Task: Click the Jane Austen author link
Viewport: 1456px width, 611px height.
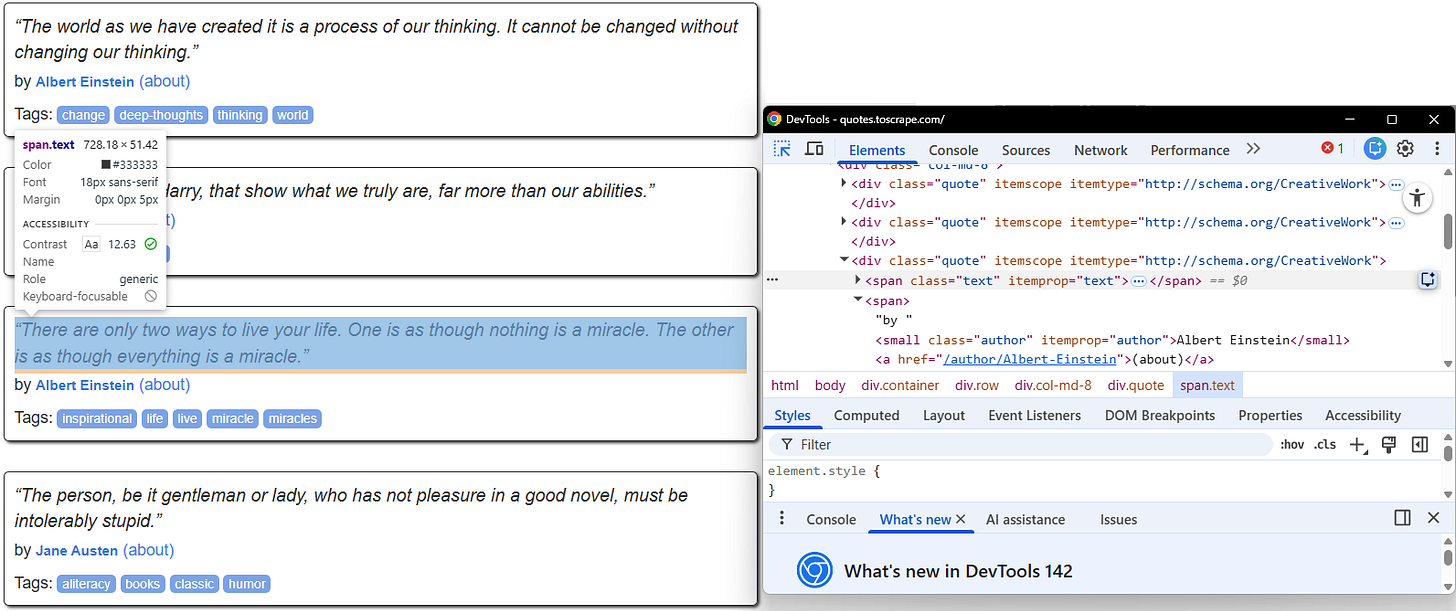Action: (x=77, y=550)
